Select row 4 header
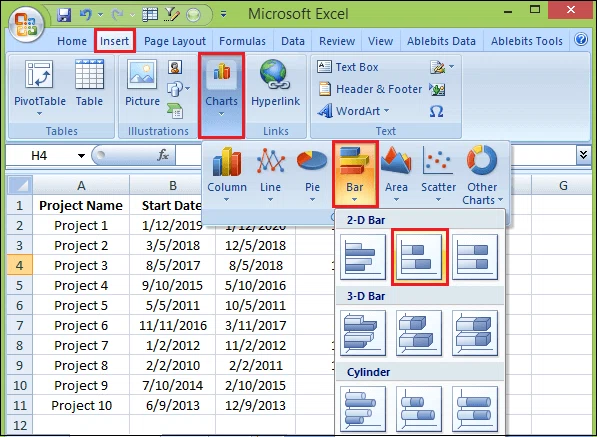Image resolution: width=597 pixels, height=437 pixels. coord(20,265)
